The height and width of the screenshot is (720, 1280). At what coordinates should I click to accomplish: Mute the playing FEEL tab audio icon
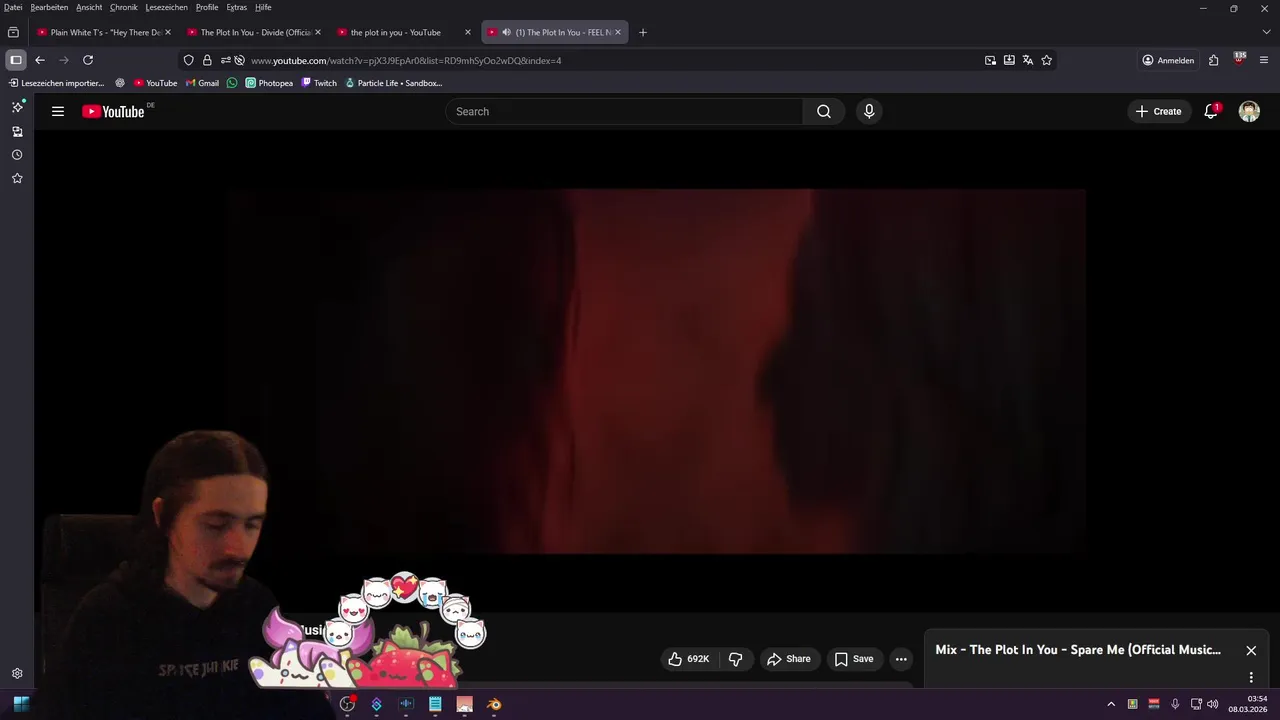pos(506,32)
